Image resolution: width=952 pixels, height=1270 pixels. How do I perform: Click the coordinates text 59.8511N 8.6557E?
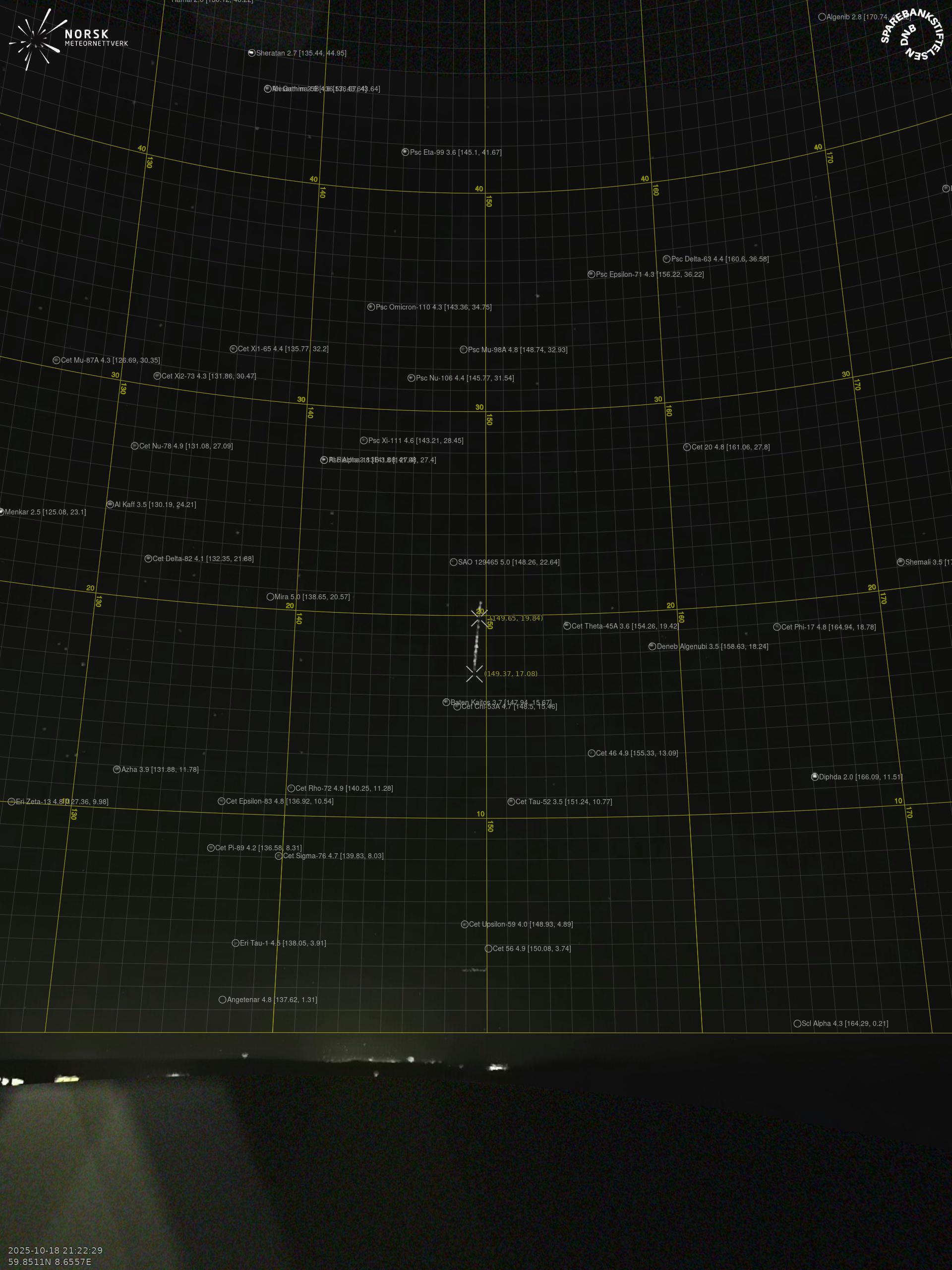(50, 1262)
